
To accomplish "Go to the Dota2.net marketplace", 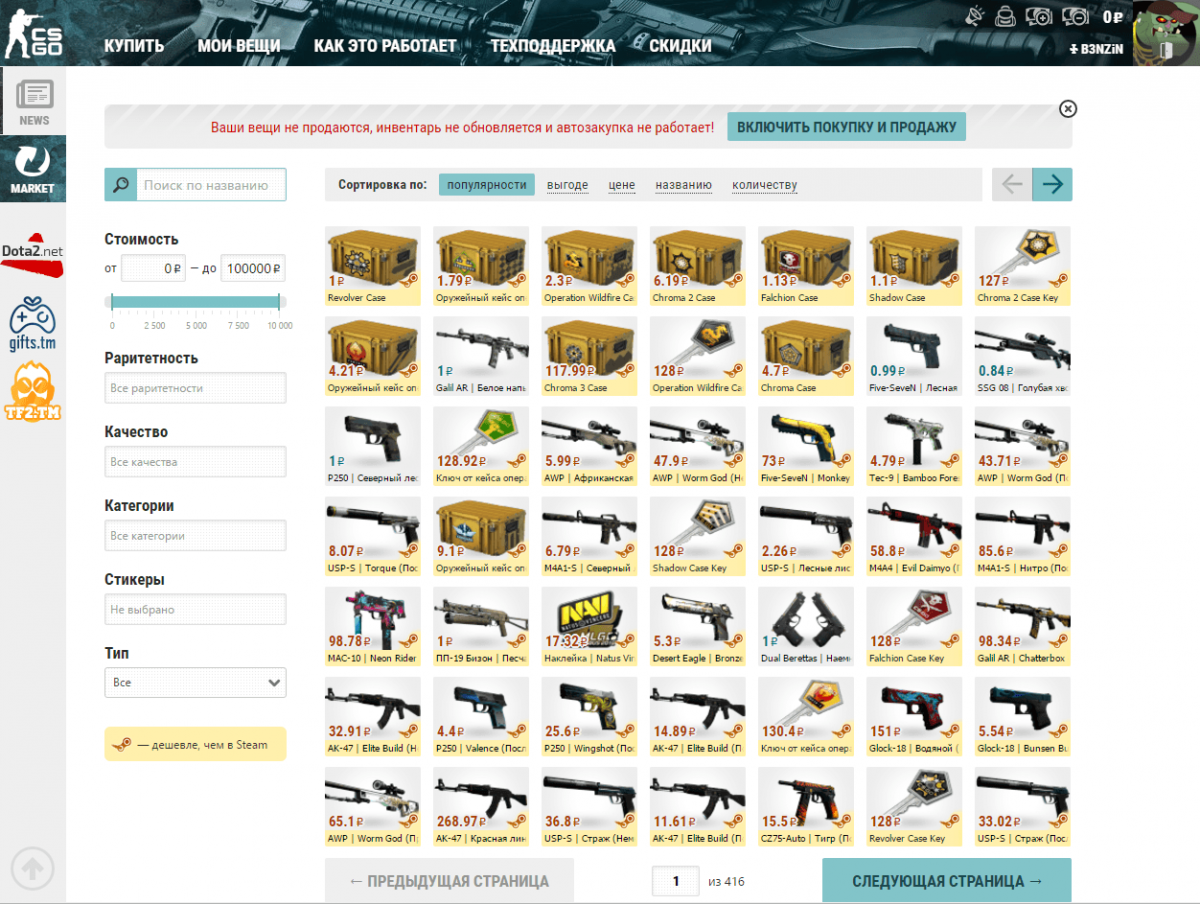I will click(x=33, y=254).
